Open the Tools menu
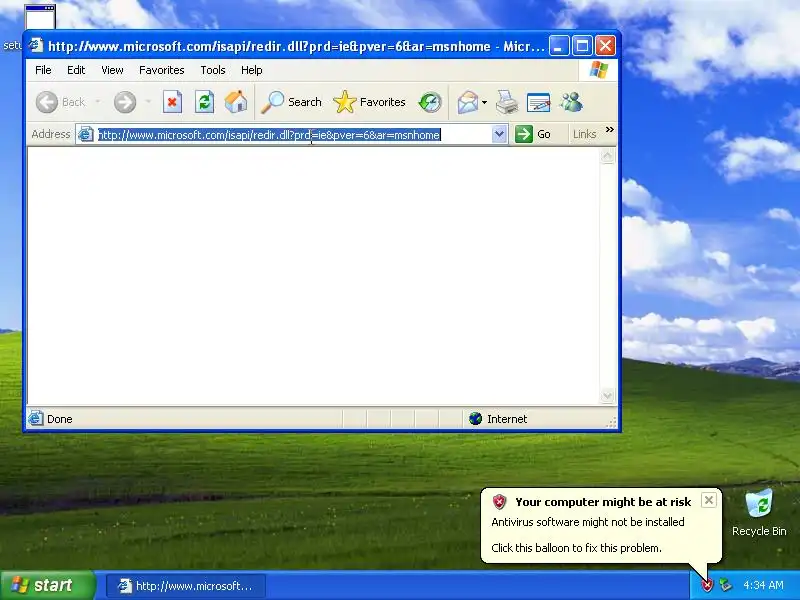This screenshot has width=800, height=600. coord(213,70)
